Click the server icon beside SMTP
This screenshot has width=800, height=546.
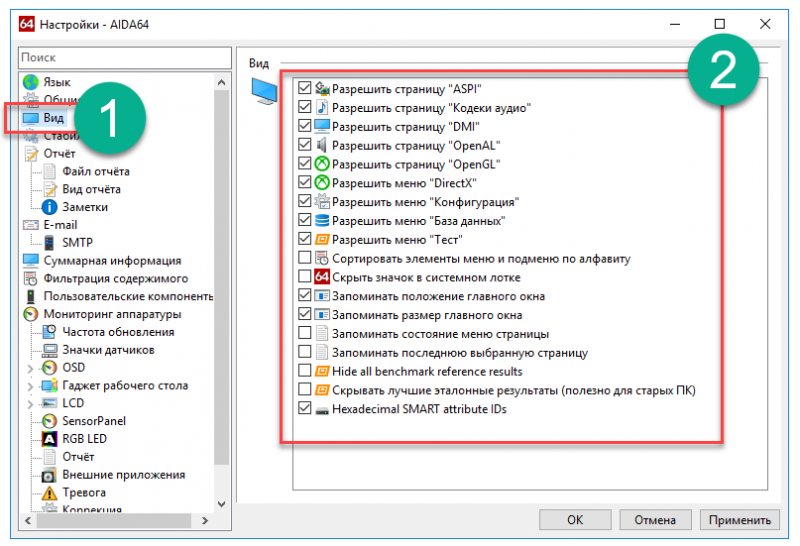click(49, 242)
